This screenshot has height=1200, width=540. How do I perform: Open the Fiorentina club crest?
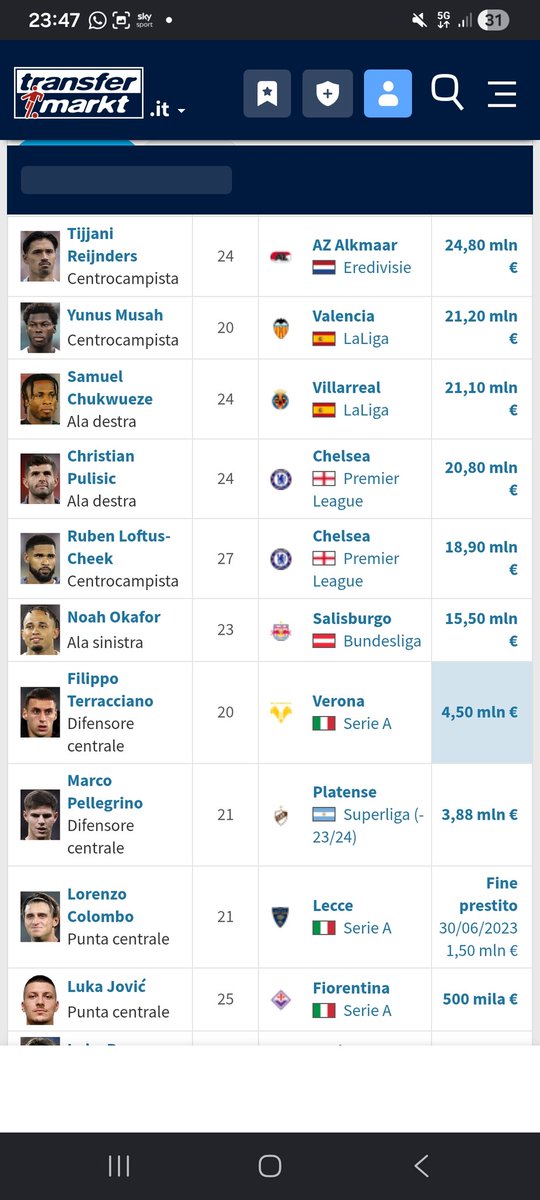click(281, 999)
